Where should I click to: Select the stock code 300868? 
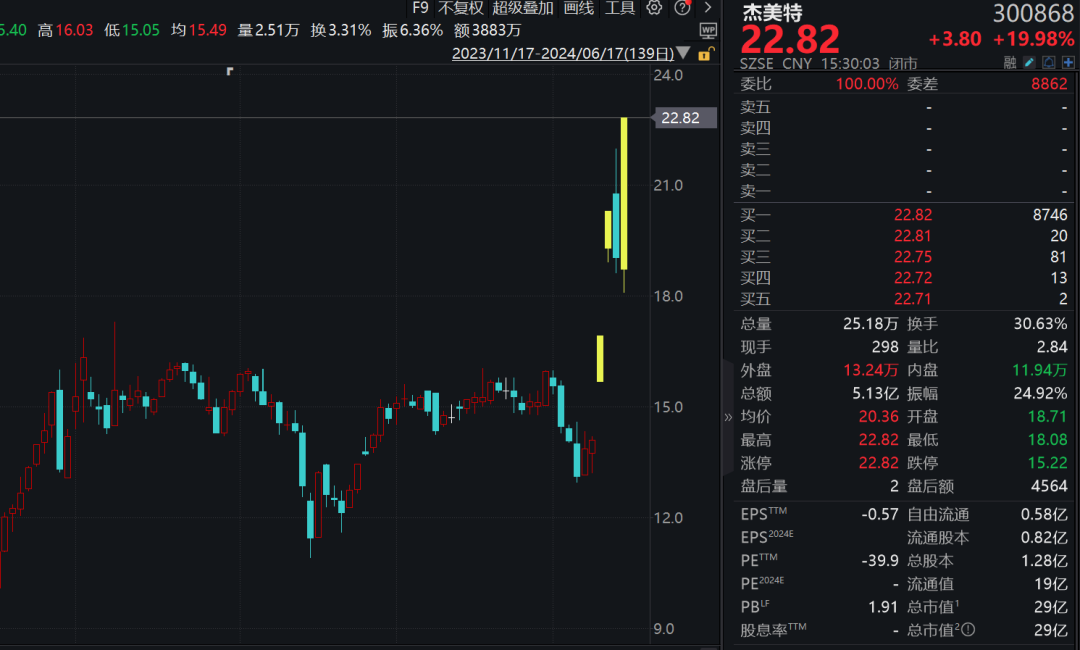tap(1033, 13)
